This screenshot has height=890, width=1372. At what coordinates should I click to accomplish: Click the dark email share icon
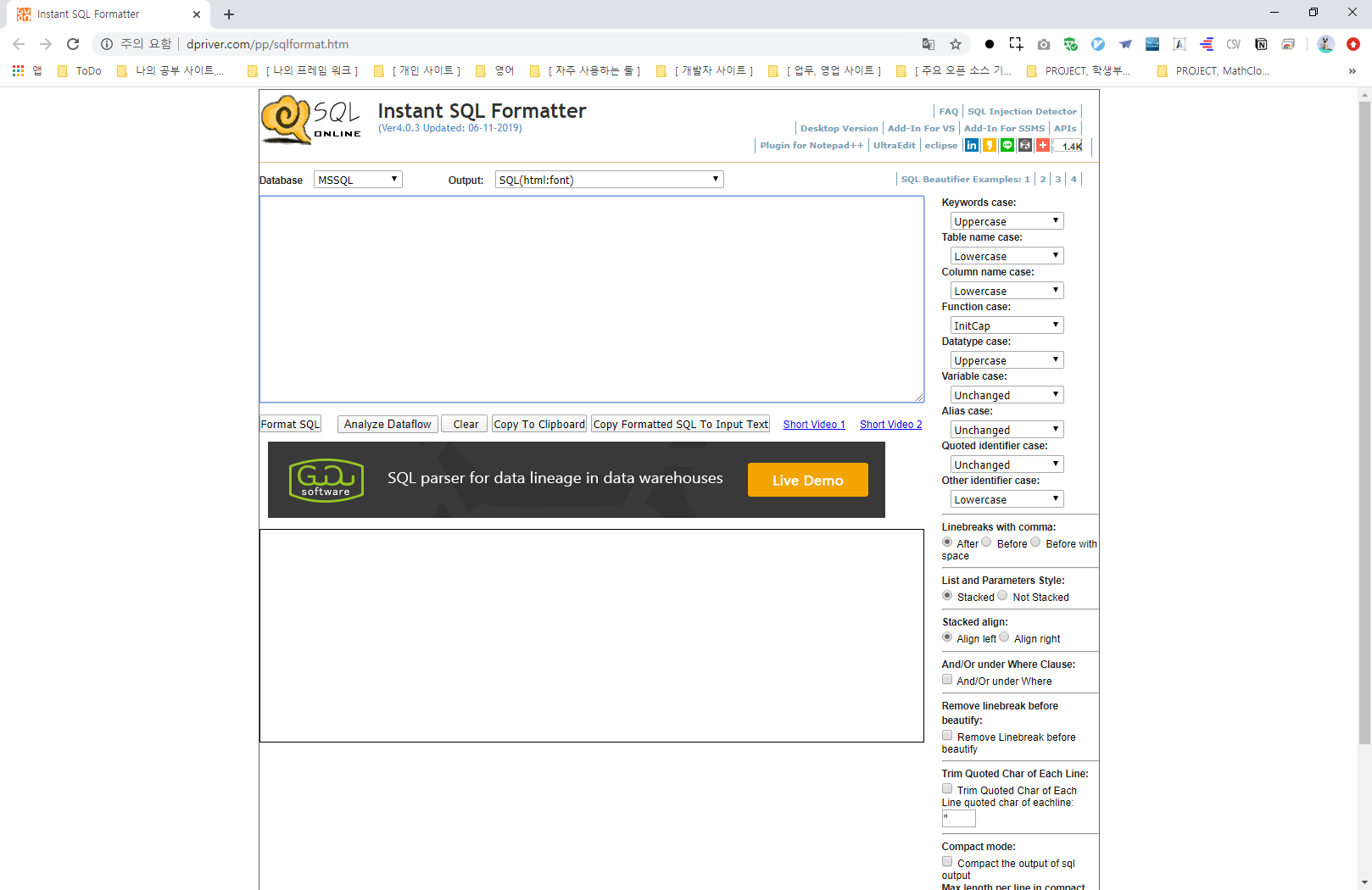click(1025, 145)
